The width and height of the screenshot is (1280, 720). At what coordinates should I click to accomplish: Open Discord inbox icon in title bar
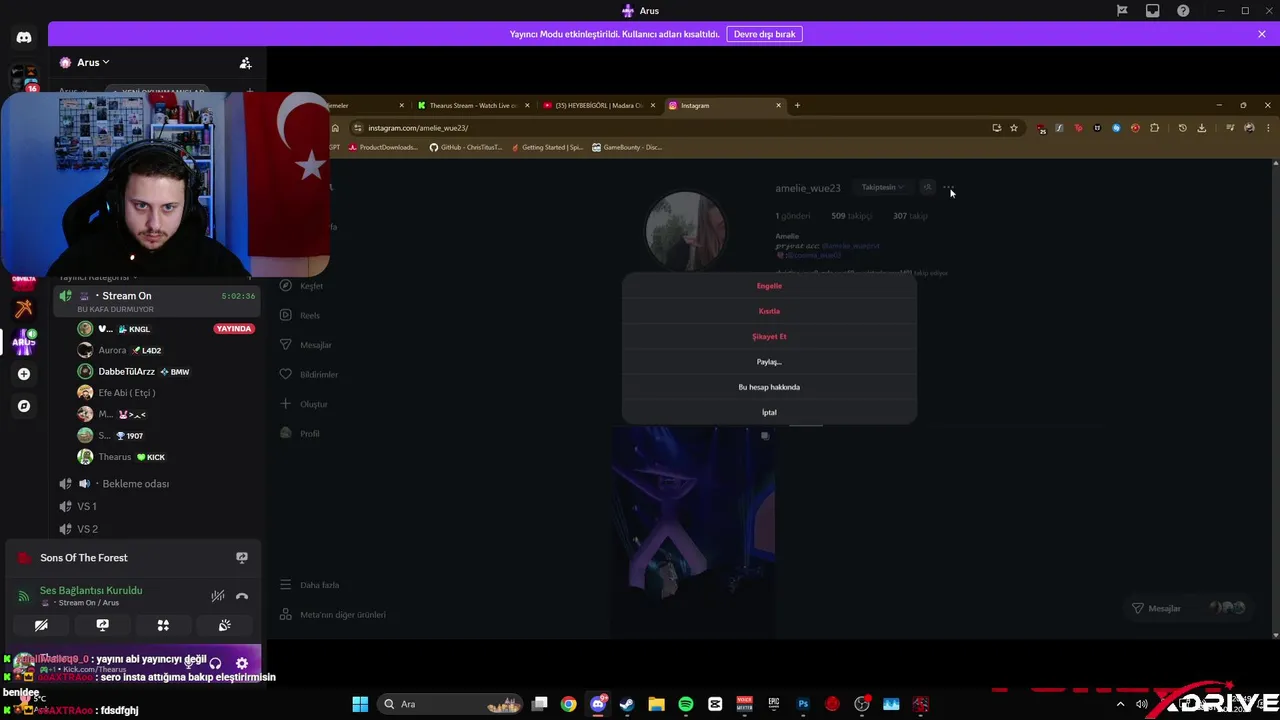coord(1153,11)
